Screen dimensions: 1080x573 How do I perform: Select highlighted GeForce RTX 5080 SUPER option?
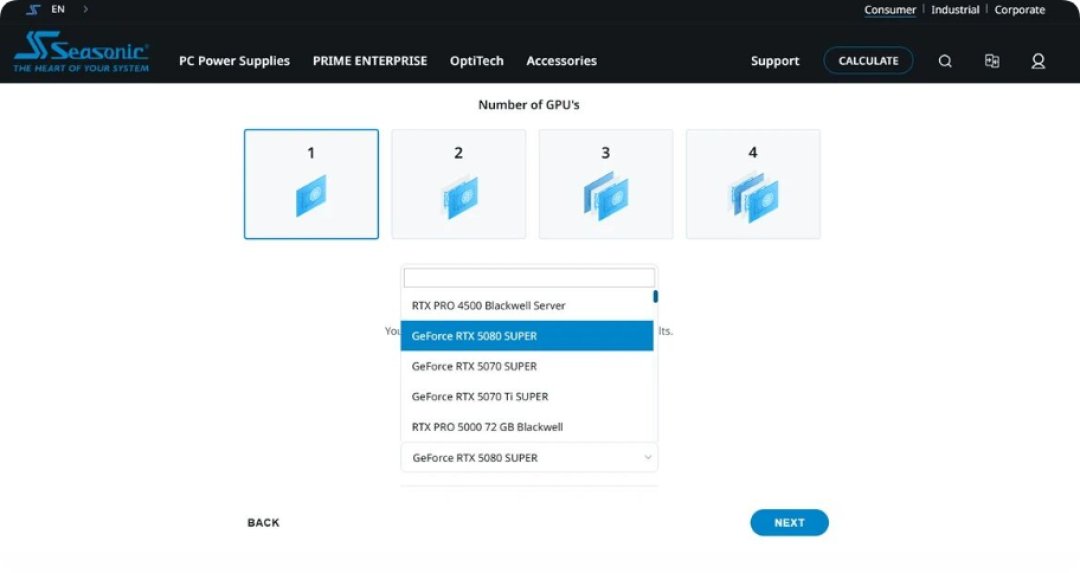pos(527,335)
